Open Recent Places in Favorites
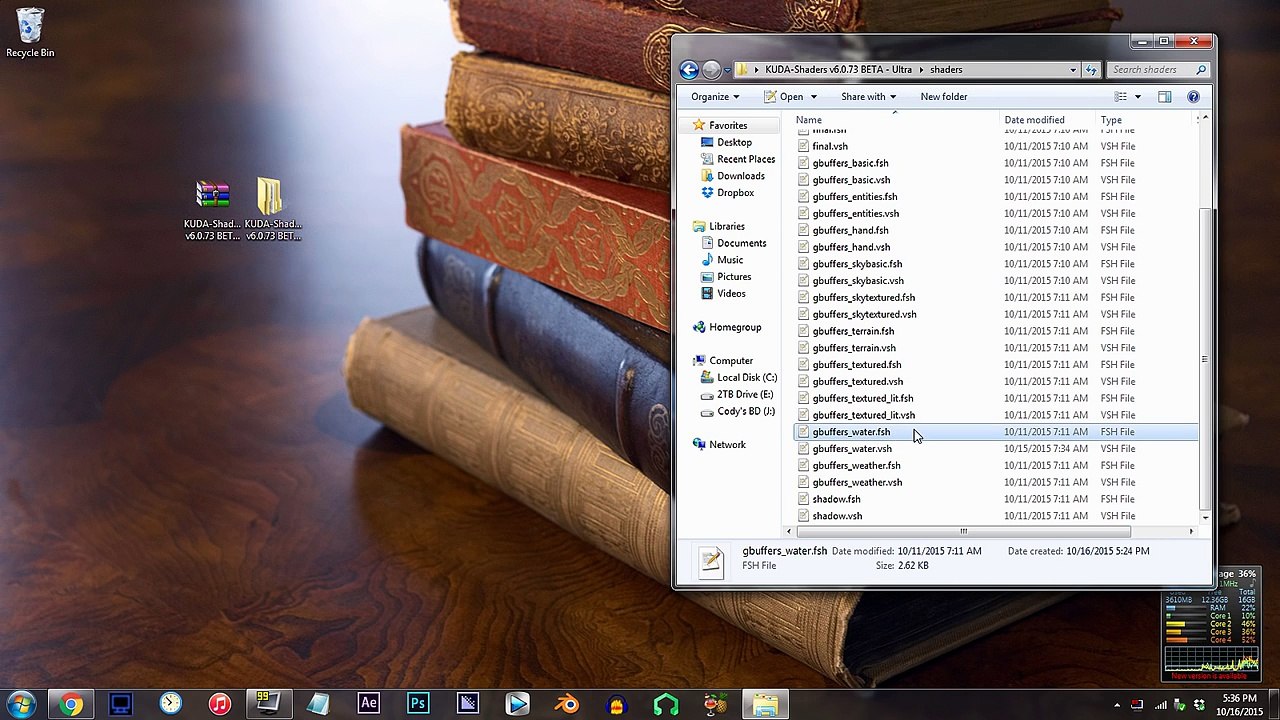 pyautogui.click(x=745, y=160)
